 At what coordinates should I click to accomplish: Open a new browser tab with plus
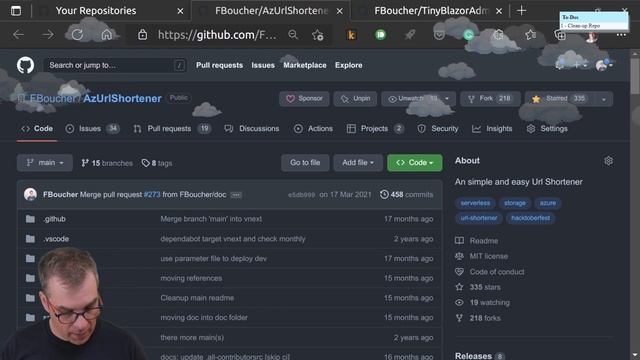click(x=521, y=11)
